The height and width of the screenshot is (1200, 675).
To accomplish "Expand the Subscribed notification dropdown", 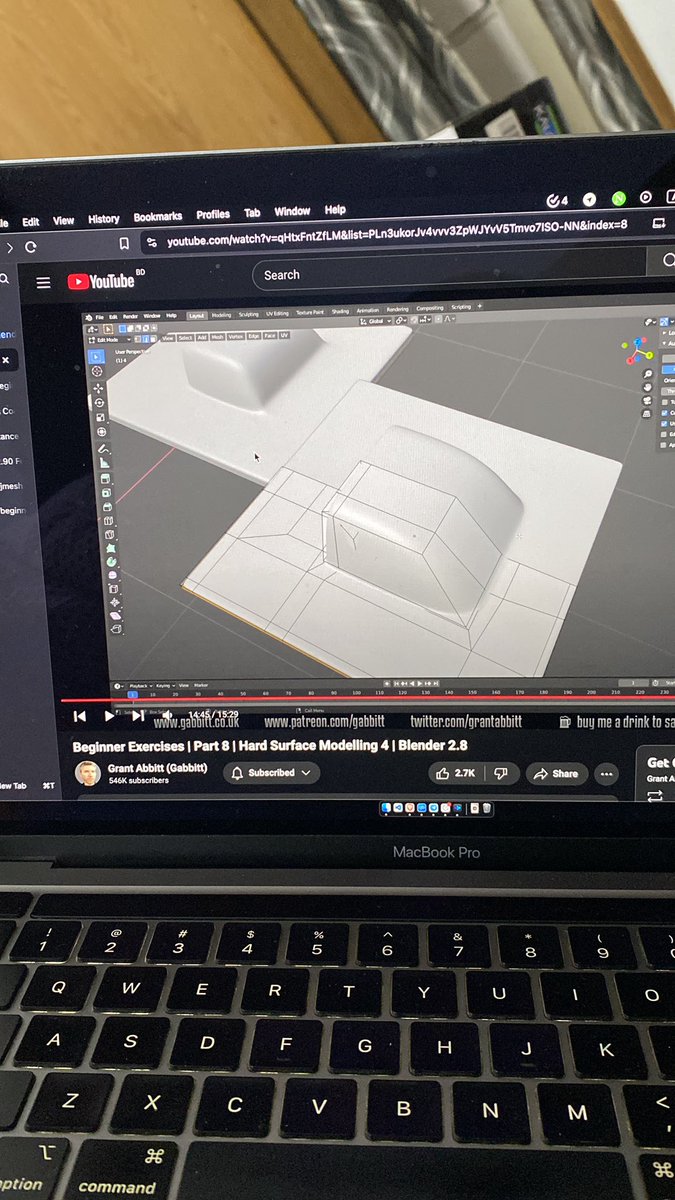I will coord(272,773).
